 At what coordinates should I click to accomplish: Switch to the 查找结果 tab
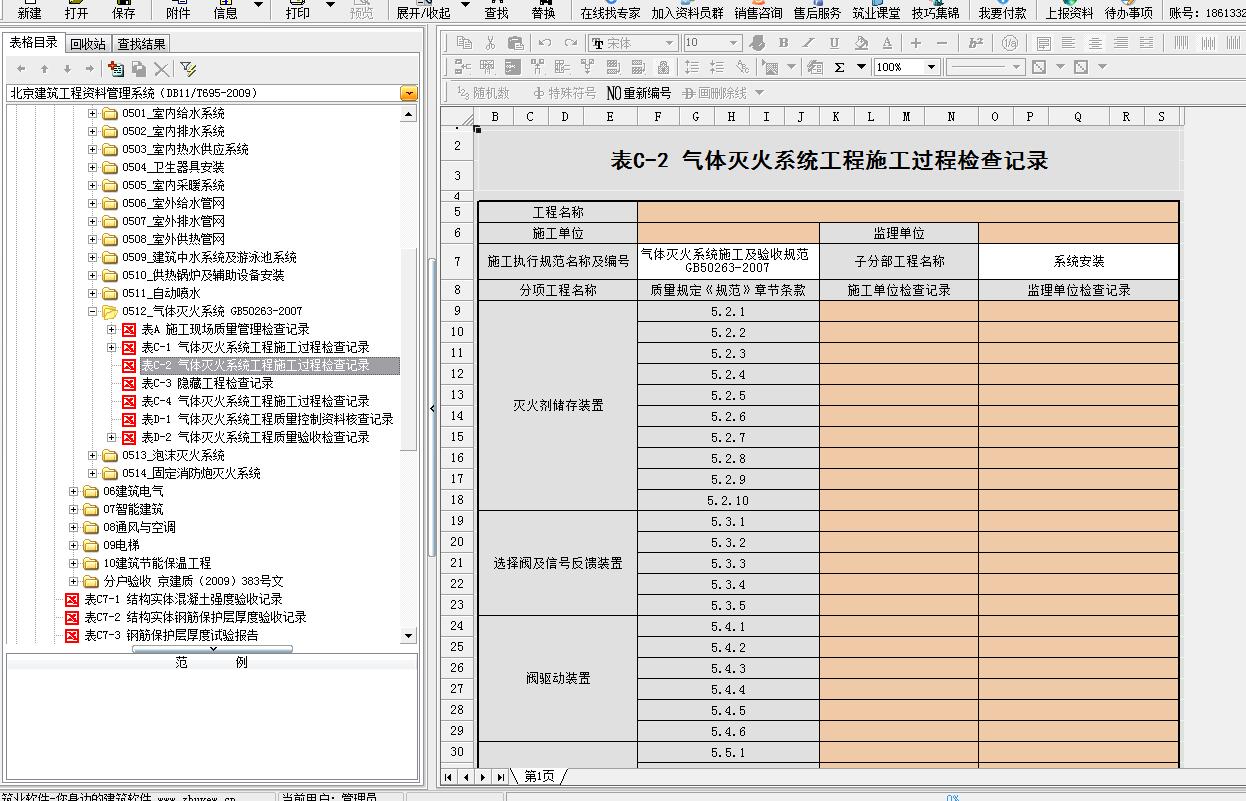click(x=141, y=44)
